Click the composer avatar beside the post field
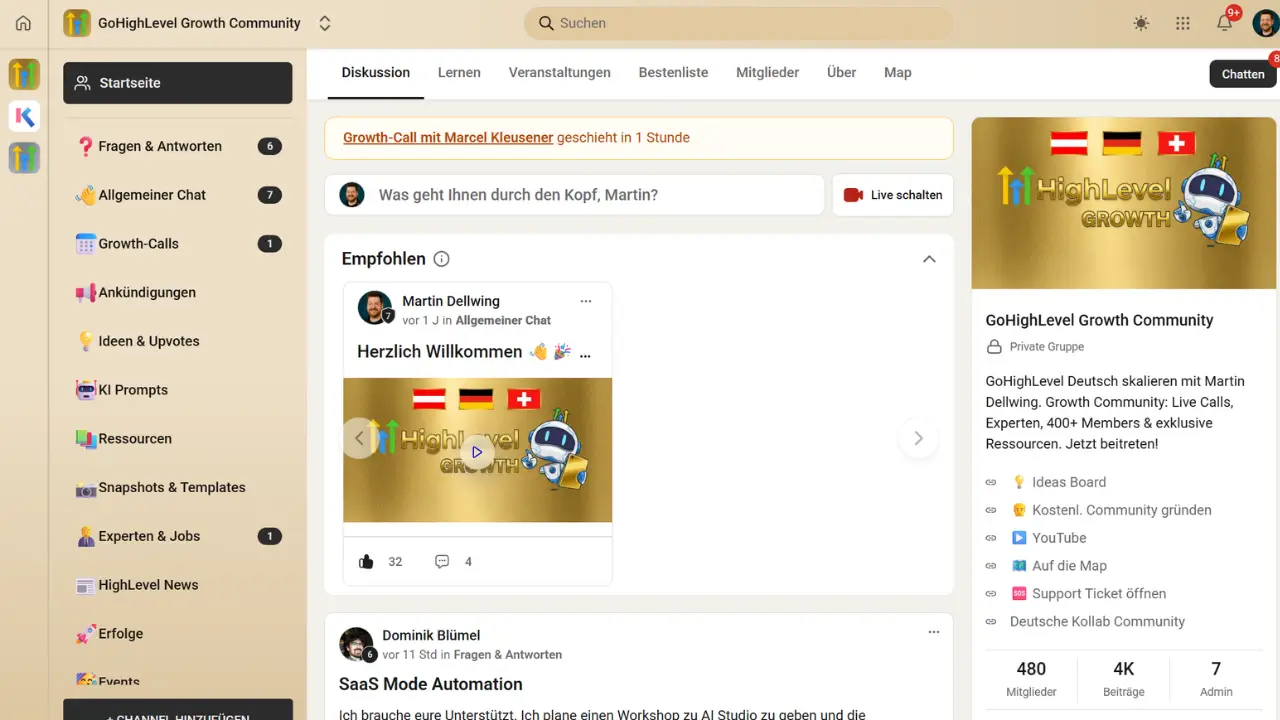Screen dimensions: 1280x720 coord(352,195)
